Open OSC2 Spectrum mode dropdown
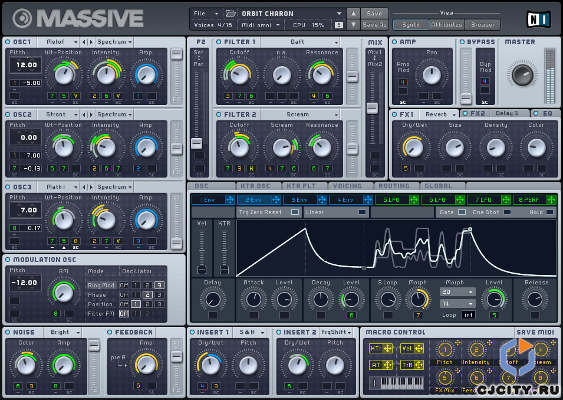Viewport: 563px width, 400px height. click(x=115, y=115)
